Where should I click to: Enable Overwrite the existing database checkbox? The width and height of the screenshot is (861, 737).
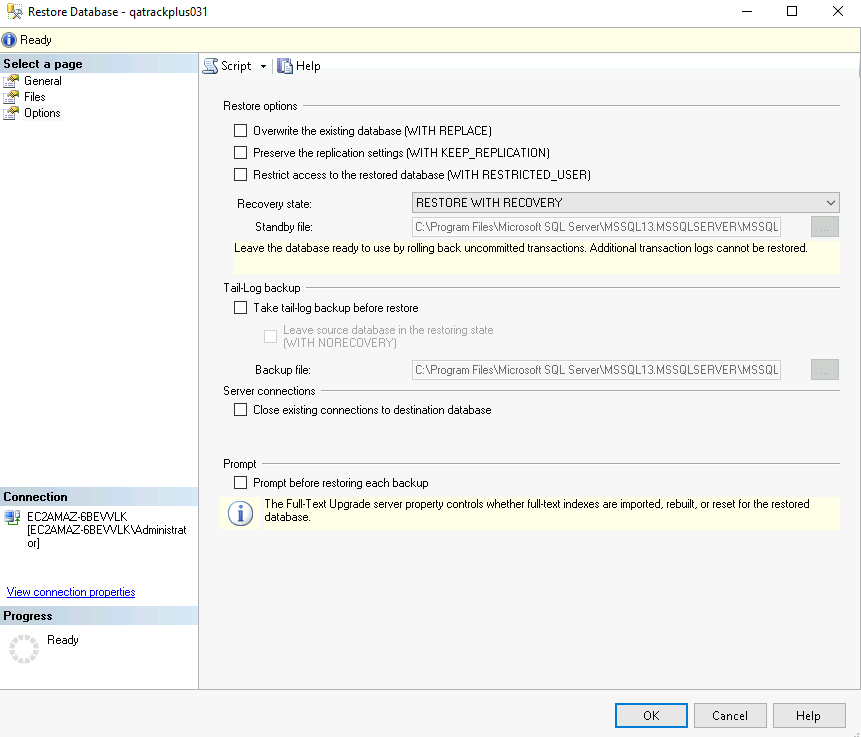tap(241, 131)
